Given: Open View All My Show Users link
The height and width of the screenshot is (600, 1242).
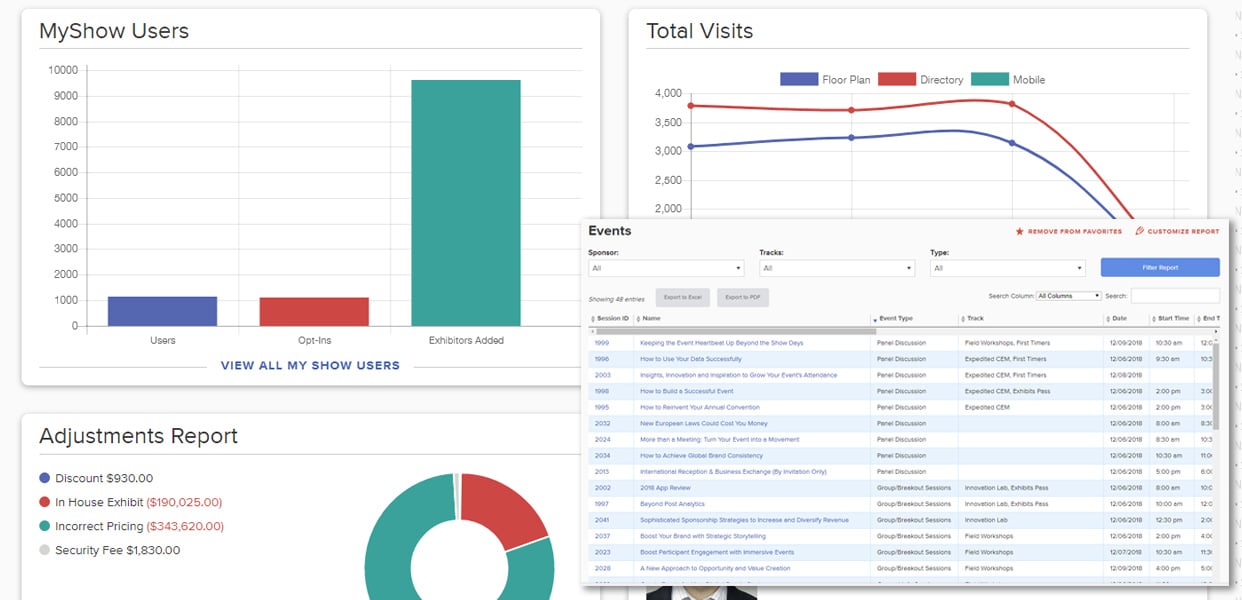Looking at the screenshot, I should click(310, 366).
